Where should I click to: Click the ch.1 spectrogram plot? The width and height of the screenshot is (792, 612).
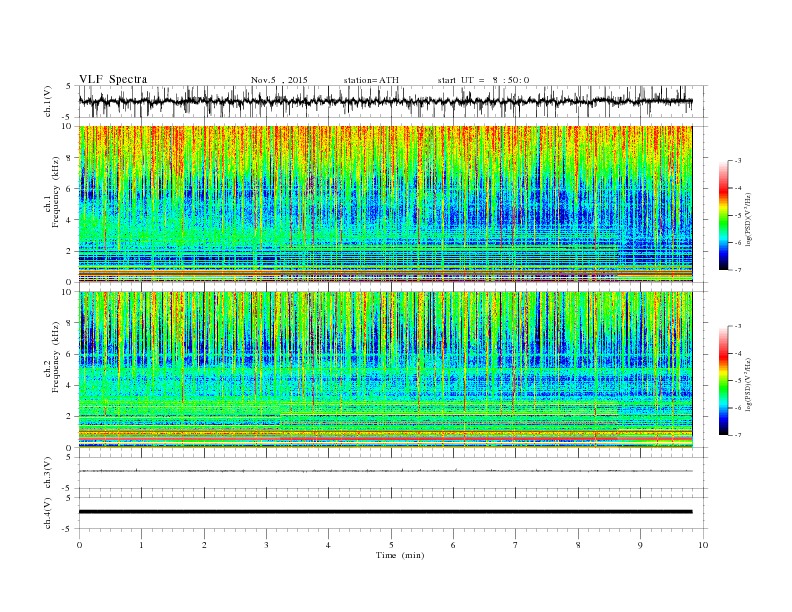[385, 204]
